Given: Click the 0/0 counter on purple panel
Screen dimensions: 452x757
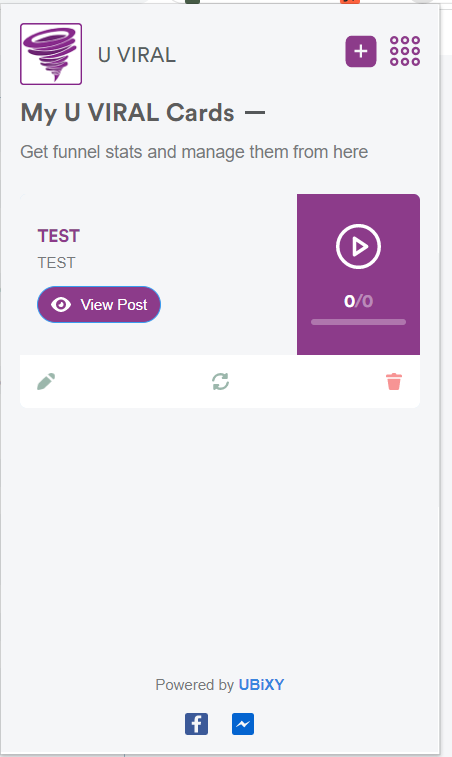Looking at the screenshot, I should pyautogui.click(x=358, y=301).
